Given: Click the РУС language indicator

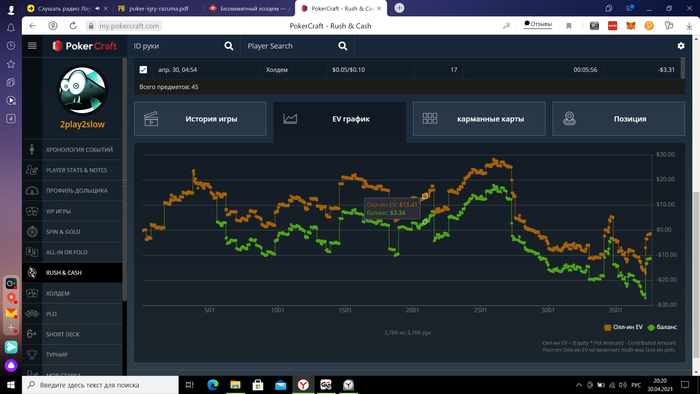Looking at the screenshot, I should (x=636, y=385).
